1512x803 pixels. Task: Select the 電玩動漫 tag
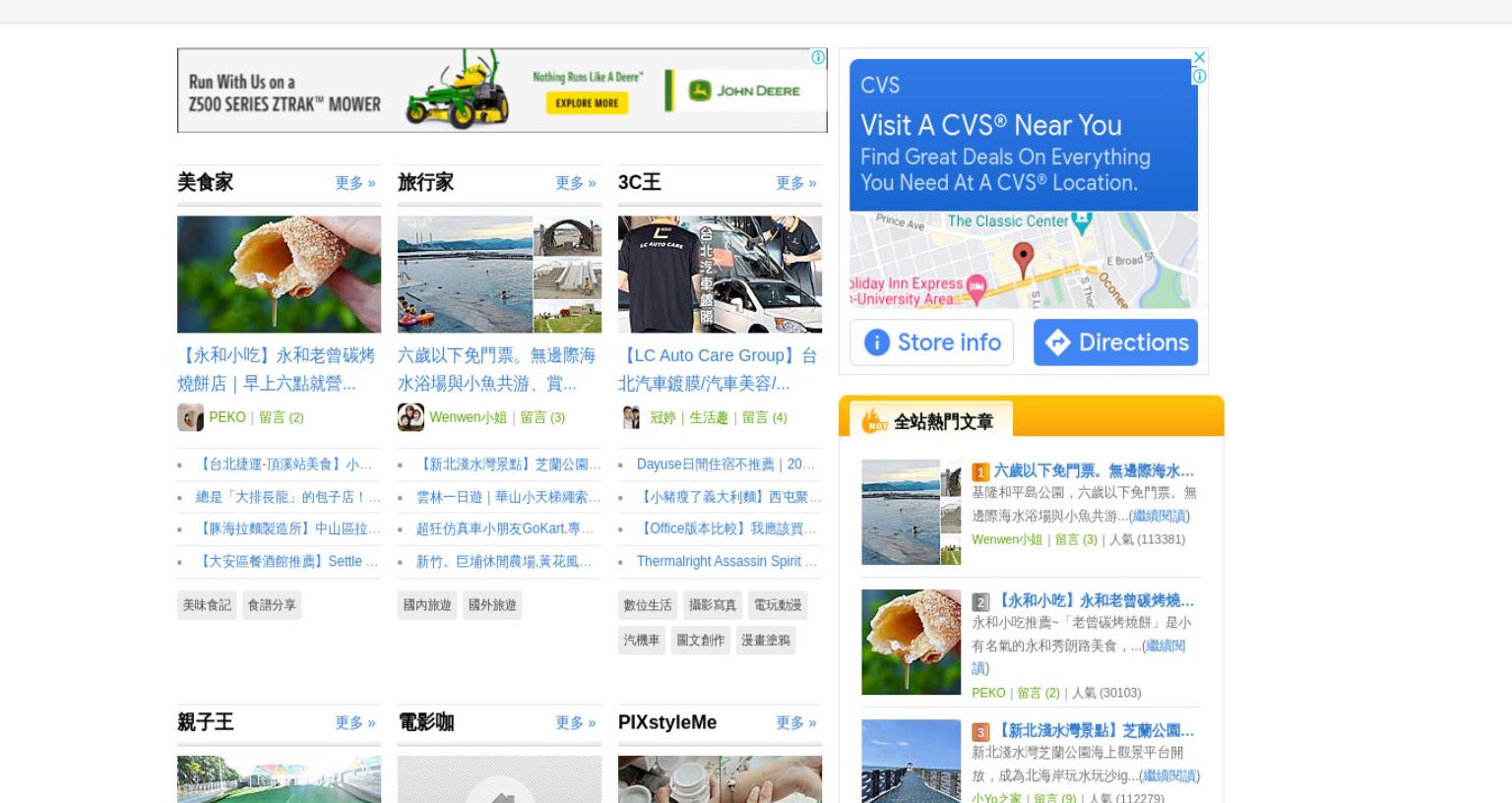click(778, 605)
